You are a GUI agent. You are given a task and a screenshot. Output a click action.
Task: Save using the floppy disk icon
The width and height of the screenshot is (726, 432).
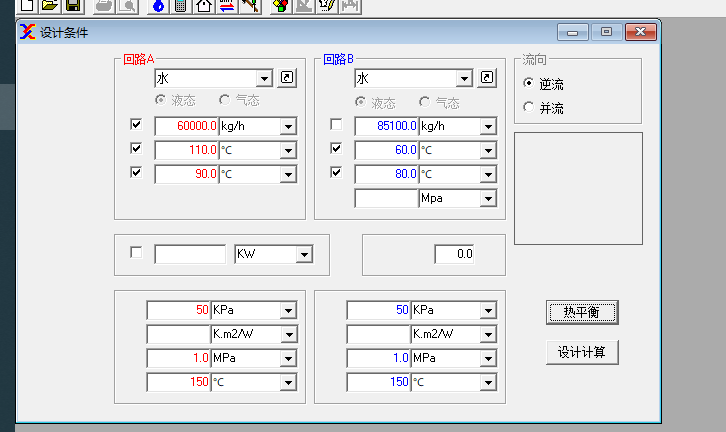pyautogui.click(x=73, y=6)
